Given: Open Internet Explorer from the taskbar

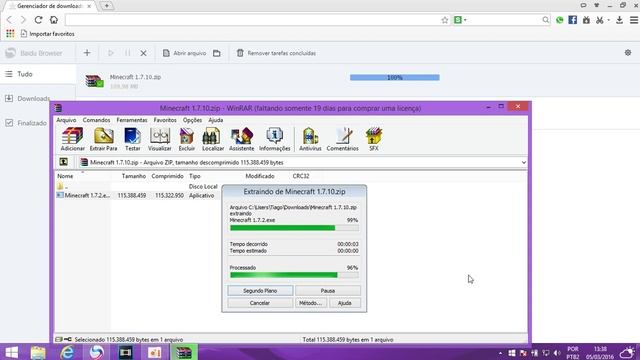Looking at the screenshot, I should click(x=67, y=352).
